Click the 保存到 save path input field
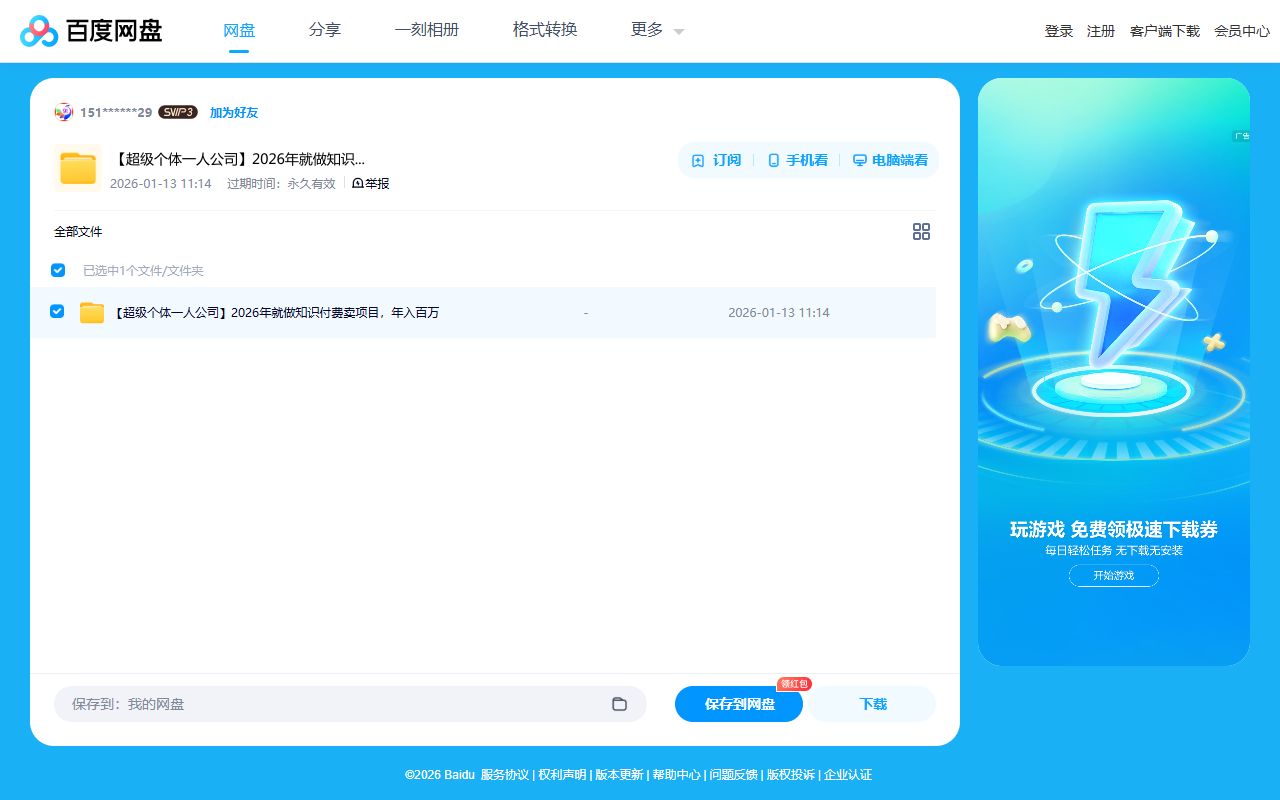 tap(300, 704)
